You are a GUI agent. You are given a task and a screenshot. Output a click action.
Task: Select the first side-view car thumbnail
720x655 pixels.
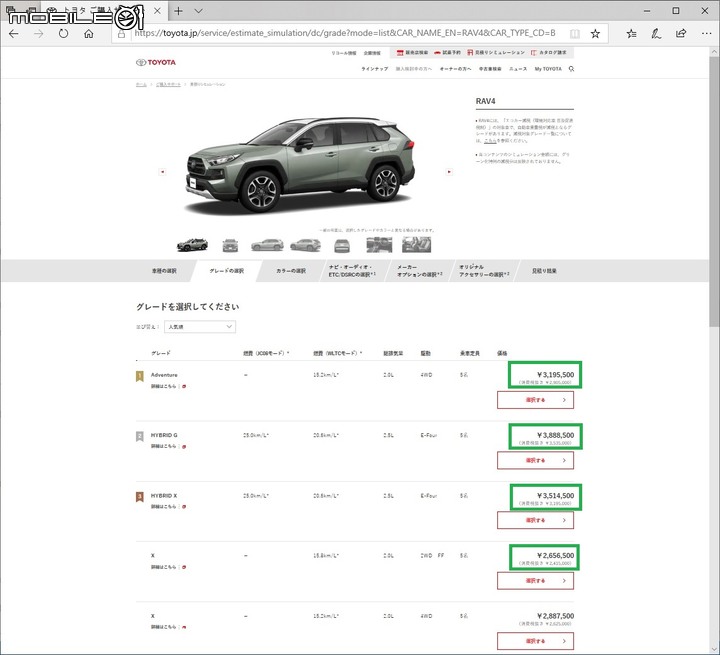(x=267, y=245)
